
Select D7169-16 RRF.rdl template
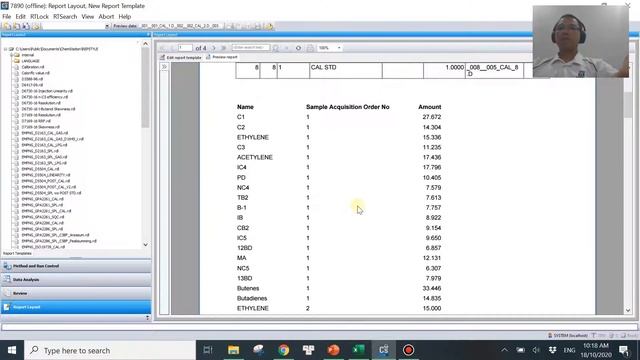36,121
